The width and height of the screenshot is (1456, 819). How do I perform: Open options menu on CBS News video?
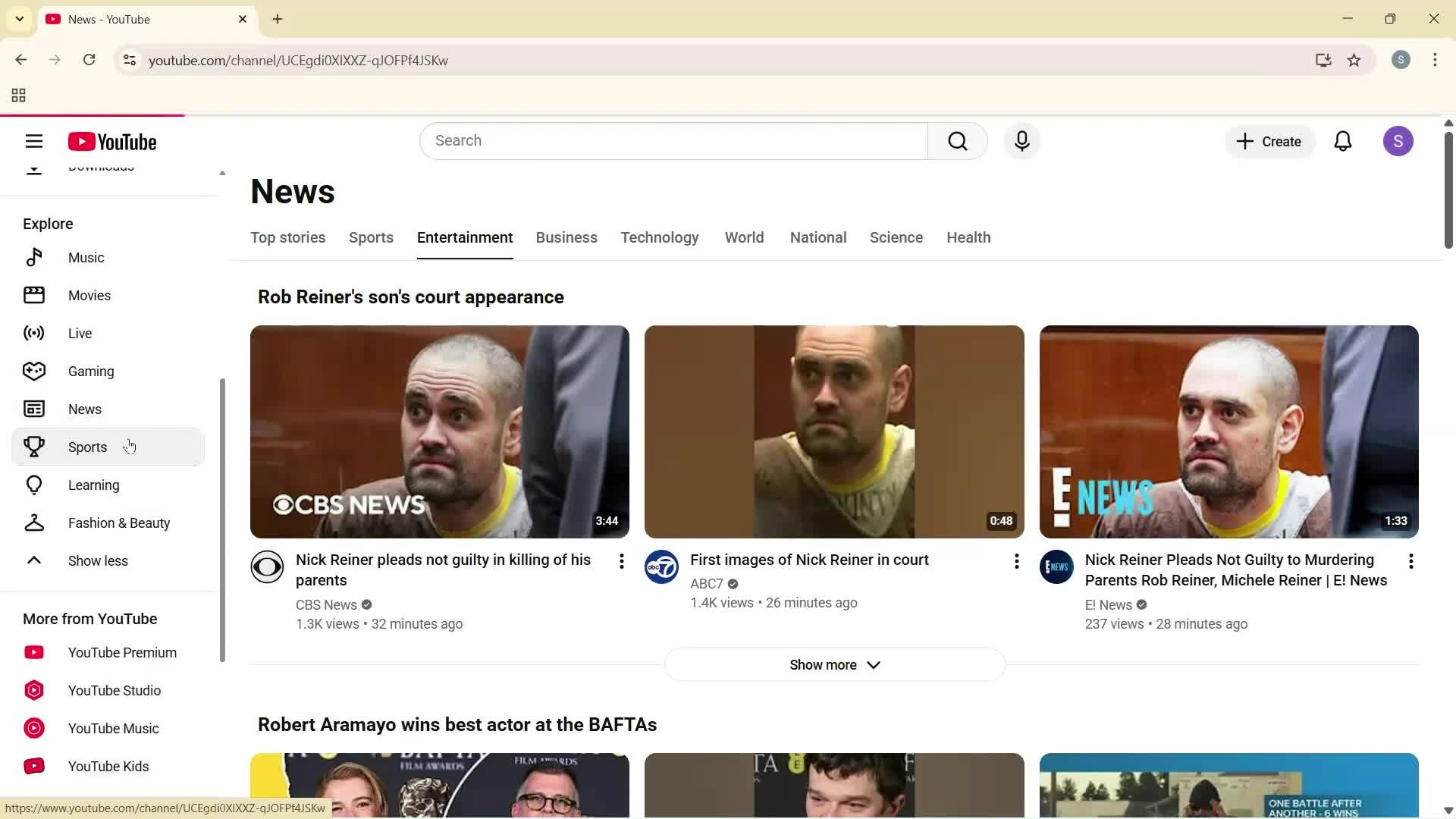pyautogui.click(x=621, y=560)
